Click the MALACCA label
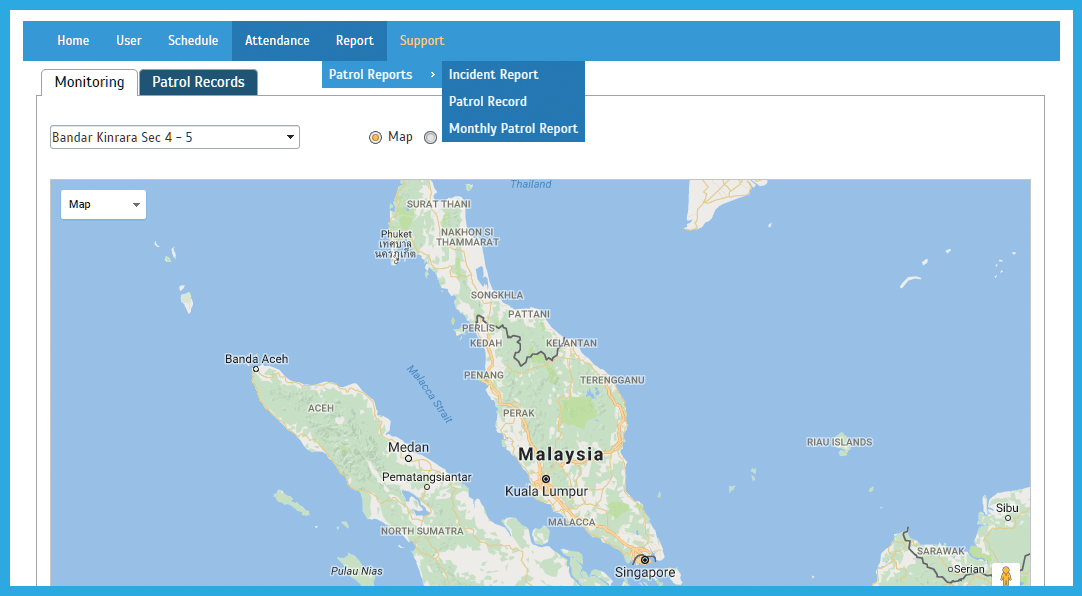Viewport: 1082px width, 596px height. pyautogui.click(x=571, y=522)
